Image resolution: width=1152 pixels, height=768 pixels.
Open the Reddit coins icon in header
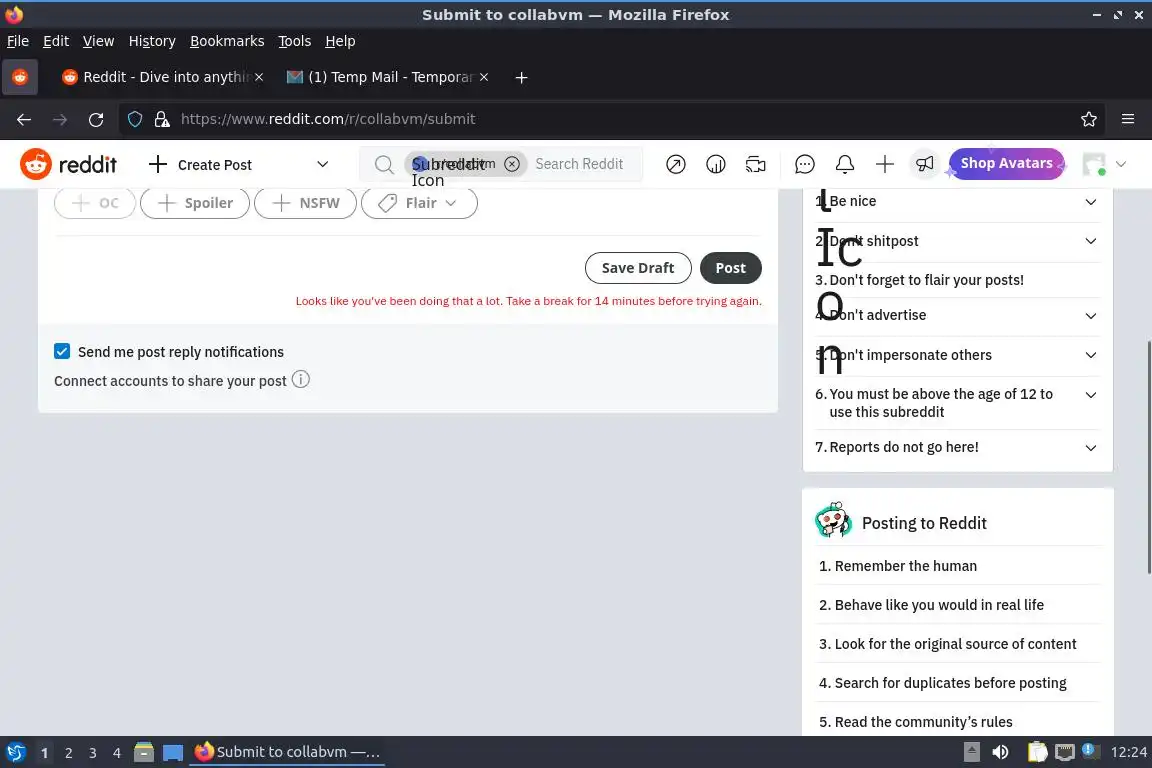pos(716,164)
